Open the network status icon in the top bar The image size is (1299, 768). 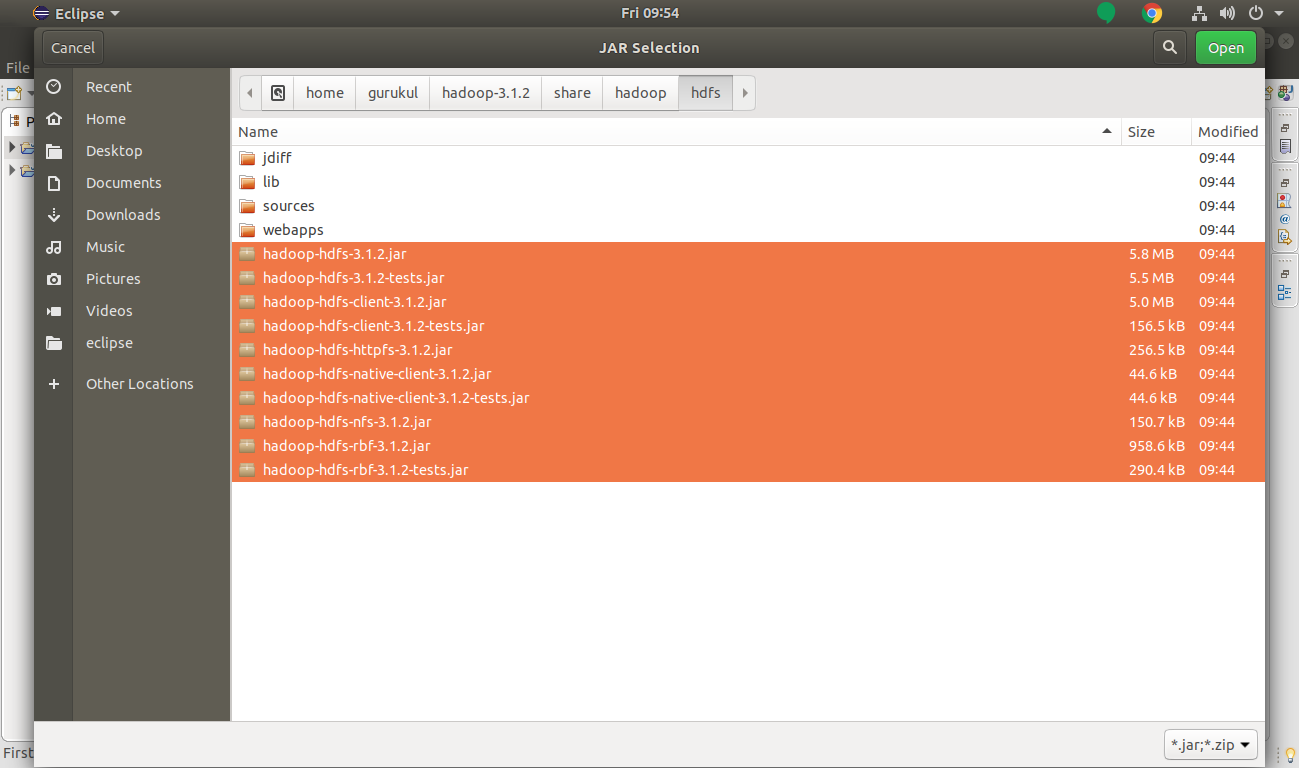click(x=1200, y=13)
